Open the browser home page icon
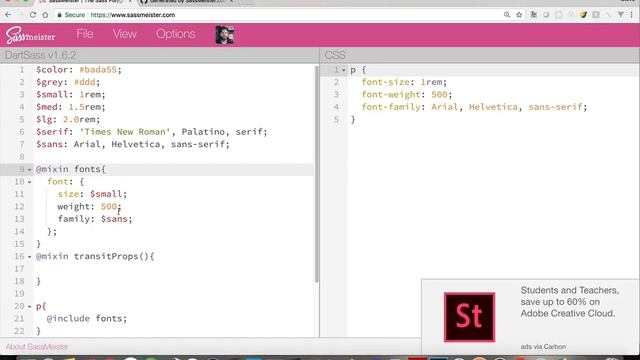Image resolution: width=640 pixels, height=360 pixels. tap(45, 15)
